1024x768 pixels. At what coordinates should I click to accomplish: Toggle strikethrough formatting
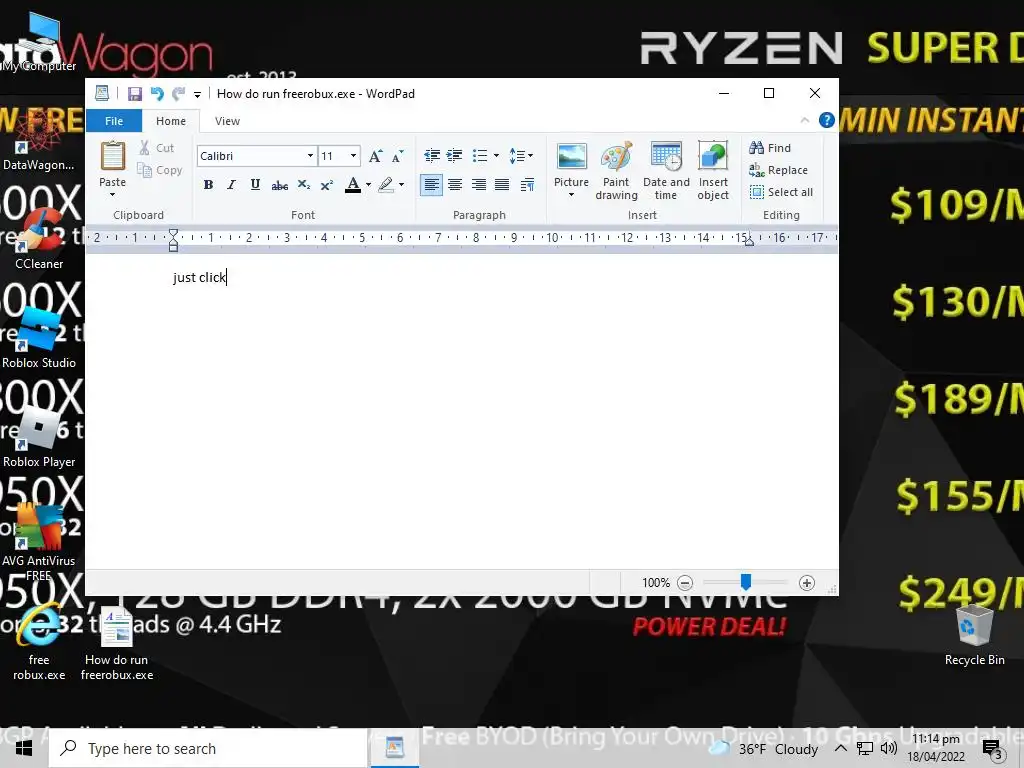pos(280,185)
